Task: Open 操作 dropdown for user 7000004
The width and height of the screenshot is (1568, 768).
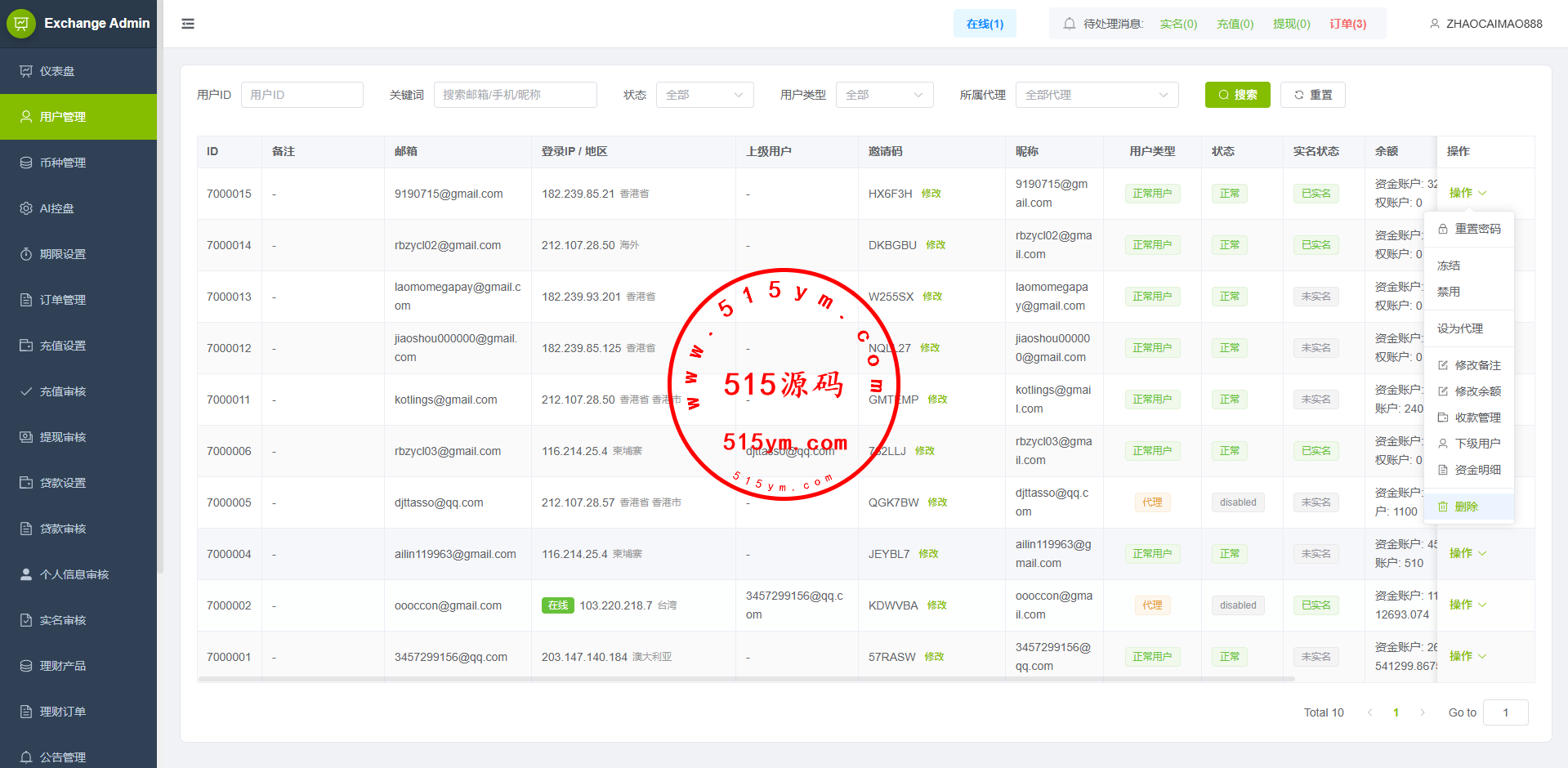Action: point(1467,553)
